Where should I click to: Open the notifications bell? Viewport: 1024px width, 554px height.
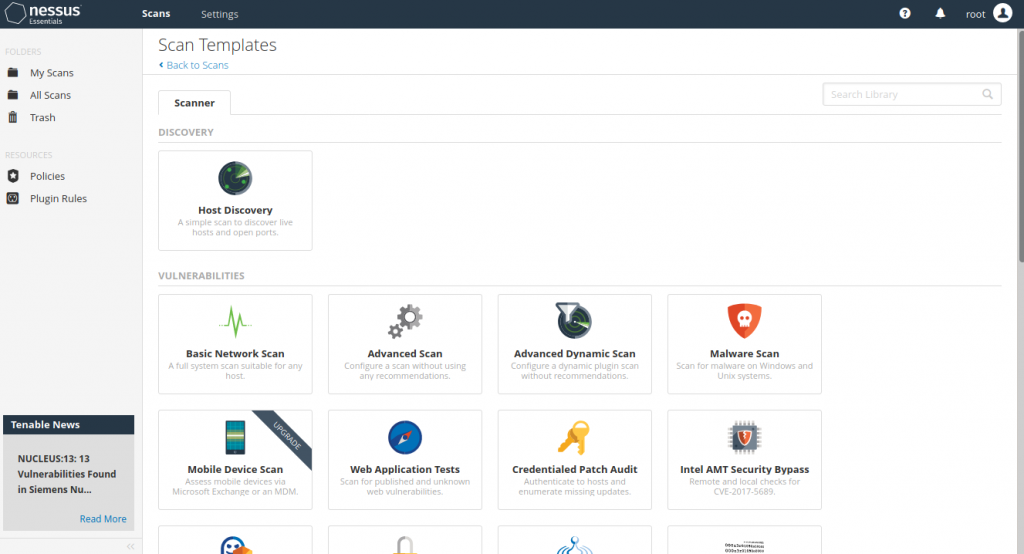pyautogui.click(x=940, y=13)
